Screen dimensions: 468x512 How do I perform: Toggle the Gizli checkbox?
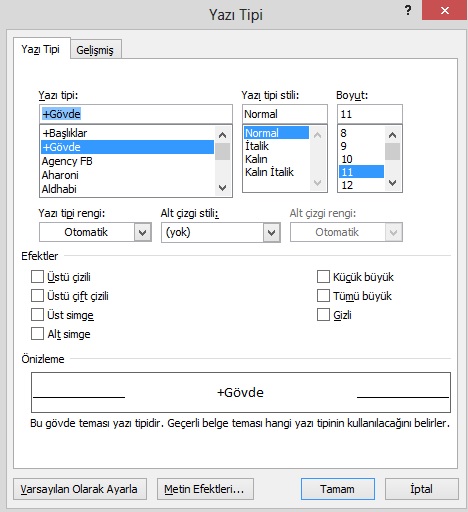tap(323, 315)
